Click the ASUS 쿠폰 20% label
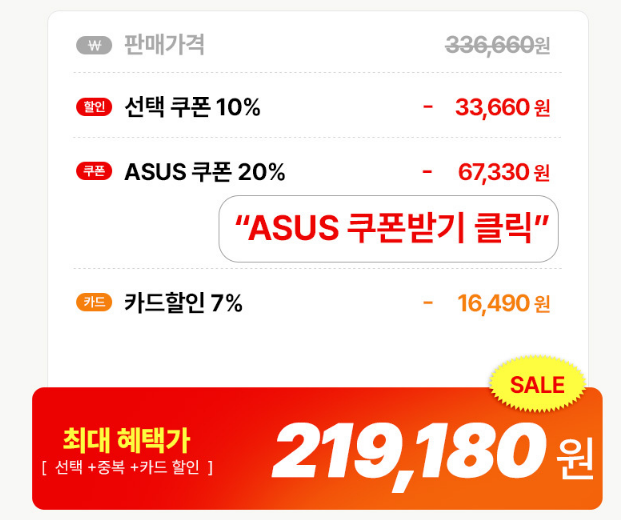The width and height of the screenshot is (621, 520). (x=205, y=171)
